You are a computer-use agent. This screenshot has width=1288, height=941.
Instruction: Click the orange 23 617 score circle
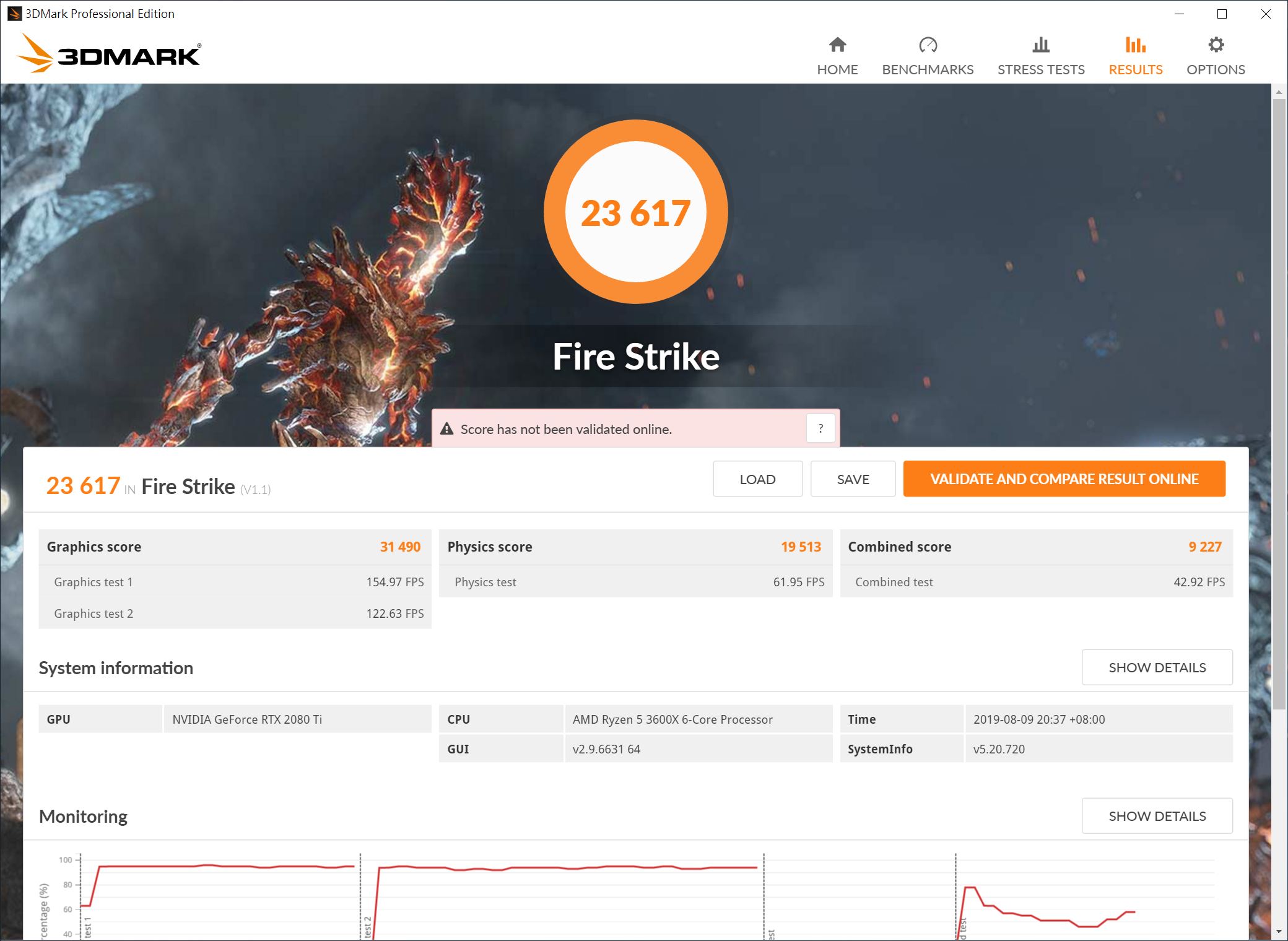(637, 212)
